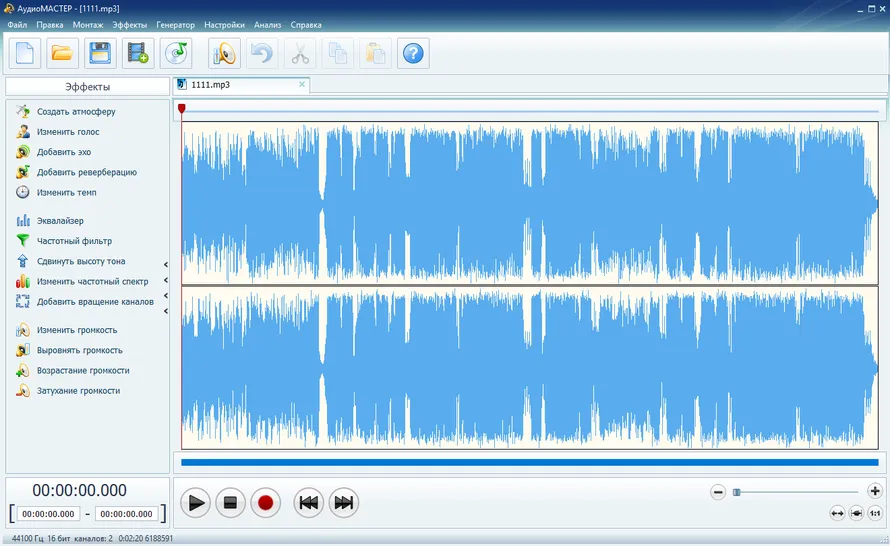Image resolution: width=890 pixels, height=546 pixels.
Task: Open the Генератор menu
Action: (175, 25)
